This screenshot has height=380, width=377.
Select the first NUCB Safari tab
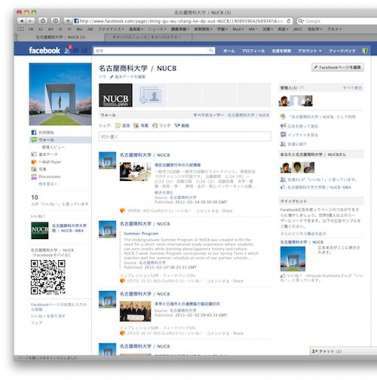(60, 37)
